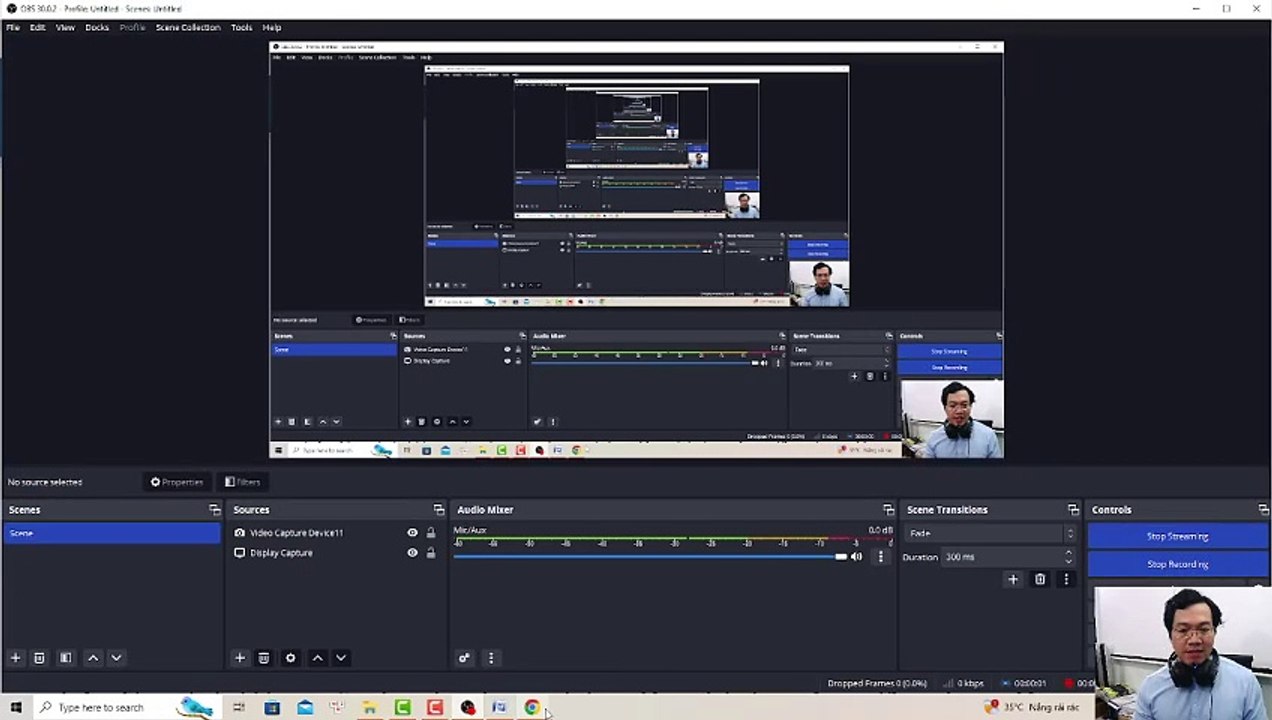The height and width of the screenshot is (720, 1272).
Task: Open source properties gear icon in Sources toolbar
Action: 290,658
